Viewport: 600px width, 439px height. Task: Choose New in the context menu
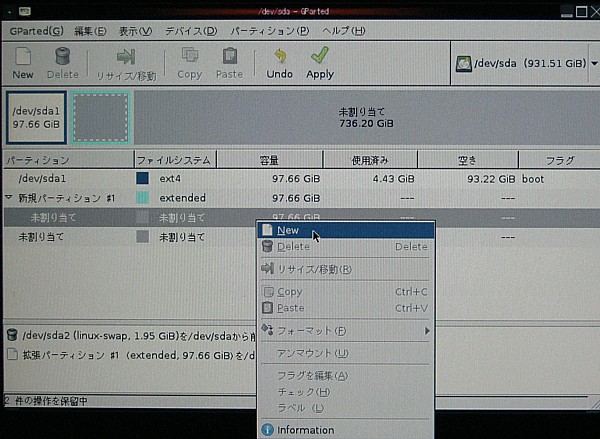[x=346, y=230]
